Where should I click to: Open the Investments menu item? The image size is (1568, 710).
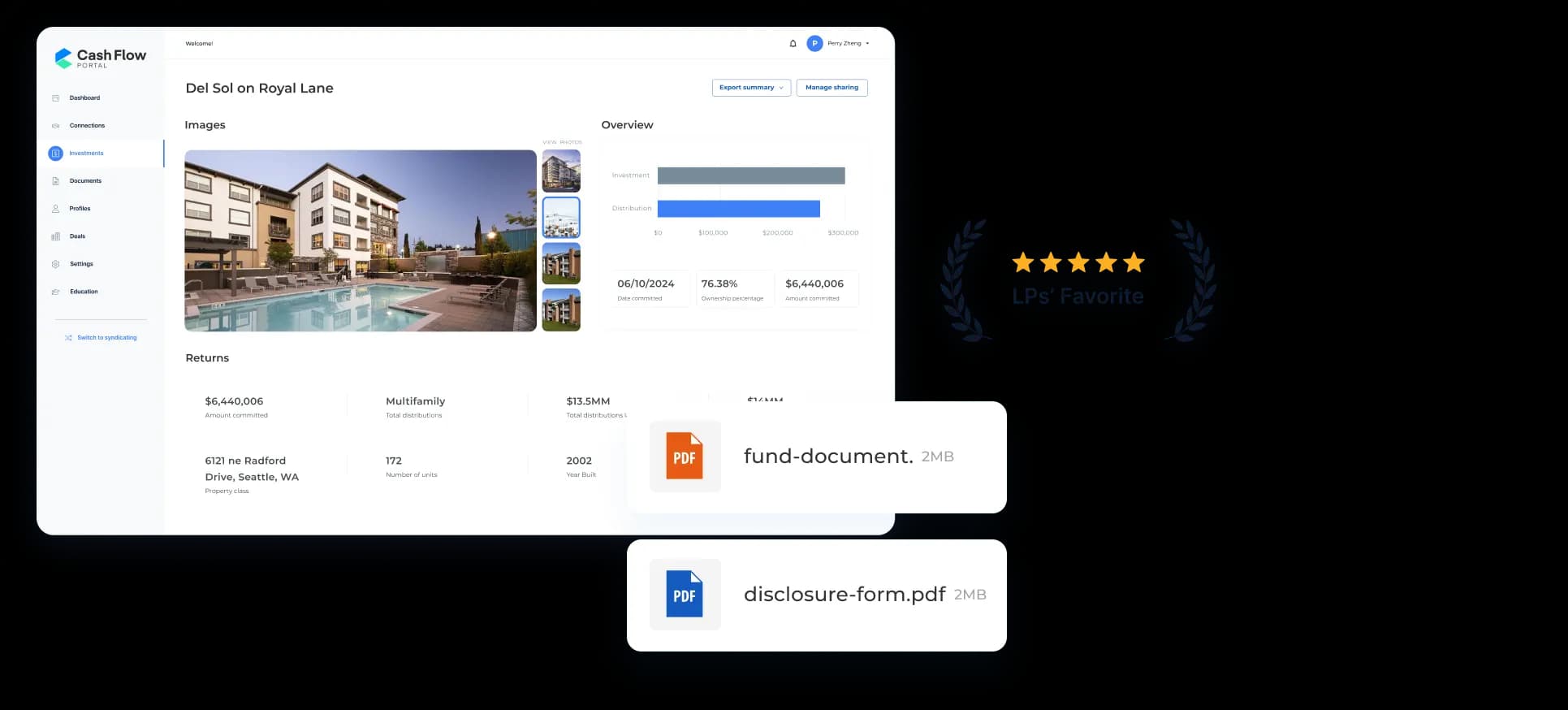pos(86,154)
